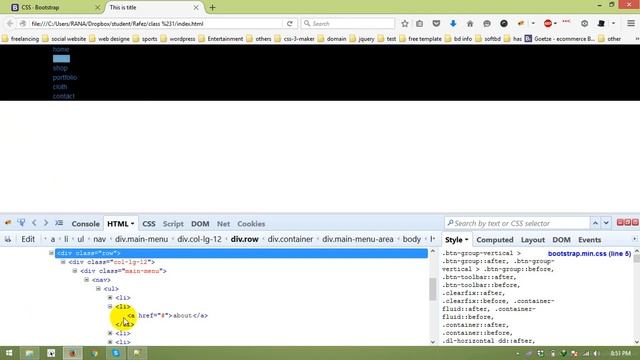Viewport: 640px width, 360px height.
Task: Open the downloads arrow icon
Action: (453, 24)
